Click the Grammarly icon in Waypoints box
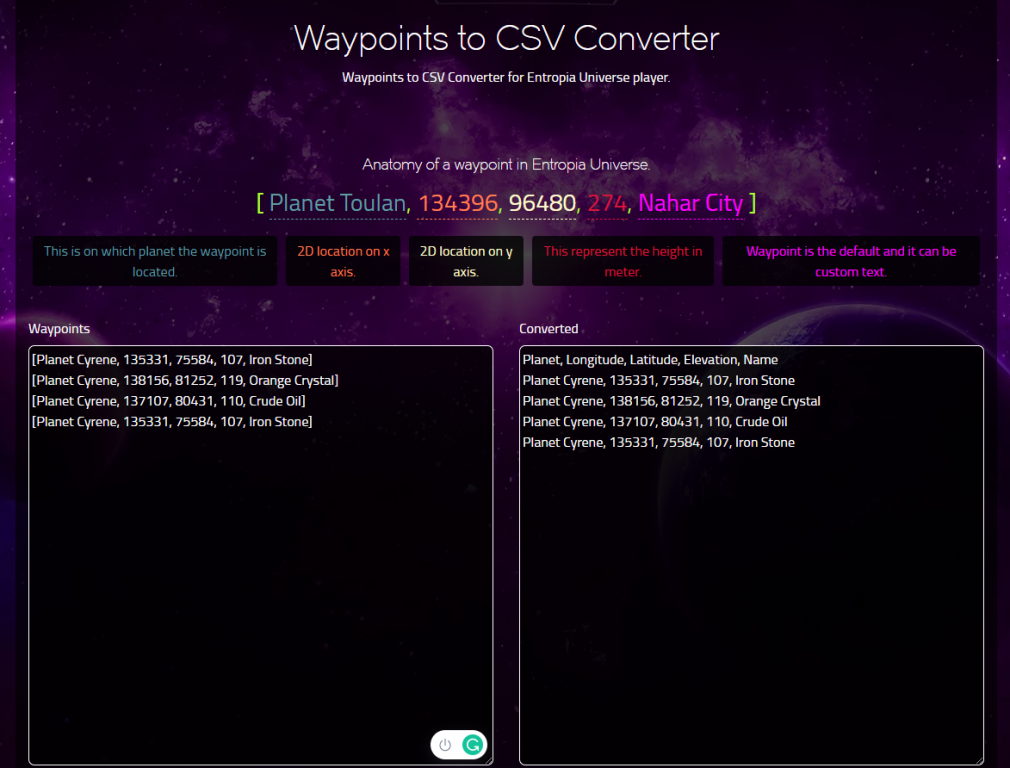Viewport: 1010px width, 768px height. pos(472,745)
